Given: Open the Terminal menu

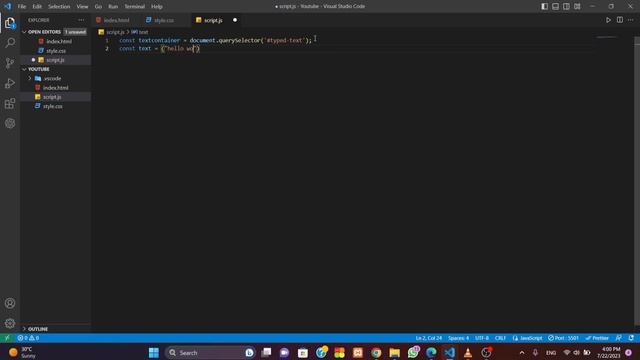Looking at the screenshot, I should (135, 7).
